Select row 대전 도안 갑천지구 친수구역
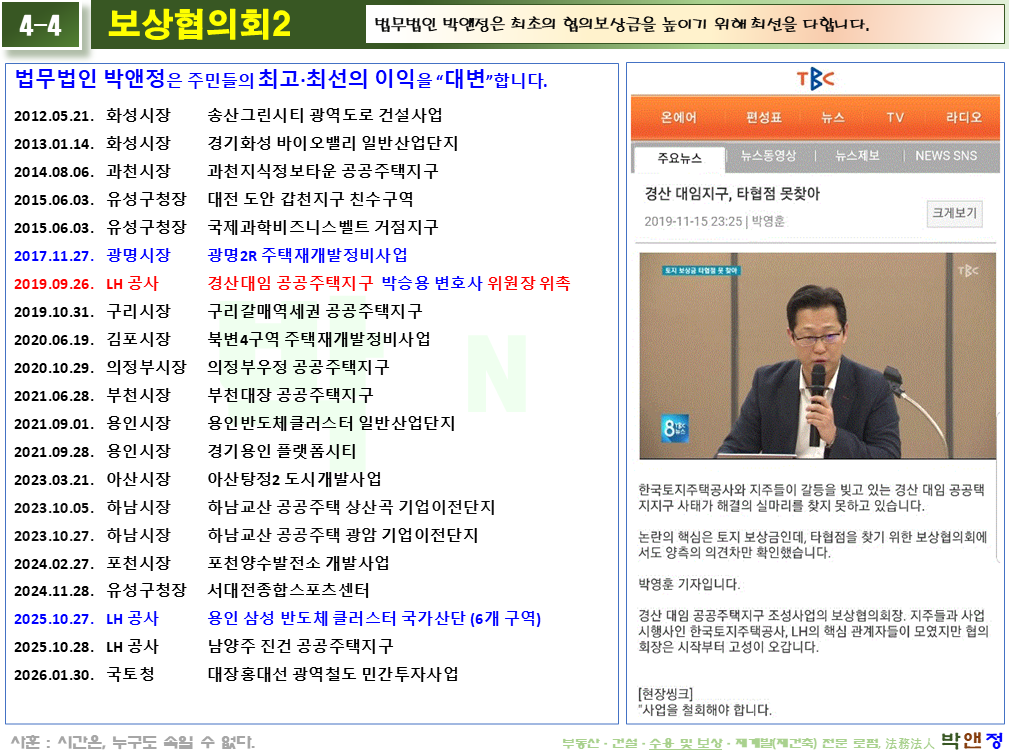Viewport: 1009px width, 756px height. pos(214,199)
